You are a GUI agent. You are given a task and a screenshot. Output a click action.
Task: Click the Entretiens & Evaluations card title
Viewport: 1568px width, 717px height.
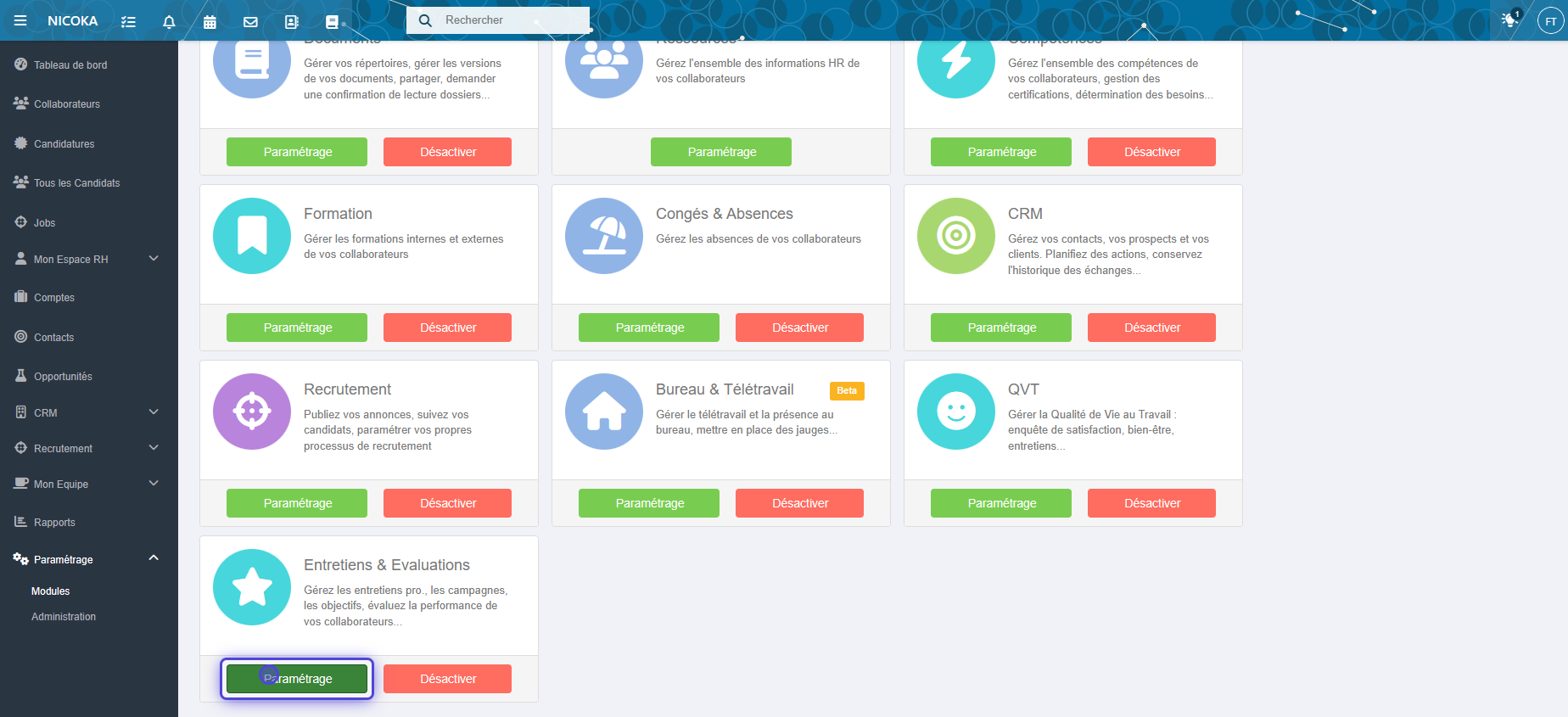387,565
